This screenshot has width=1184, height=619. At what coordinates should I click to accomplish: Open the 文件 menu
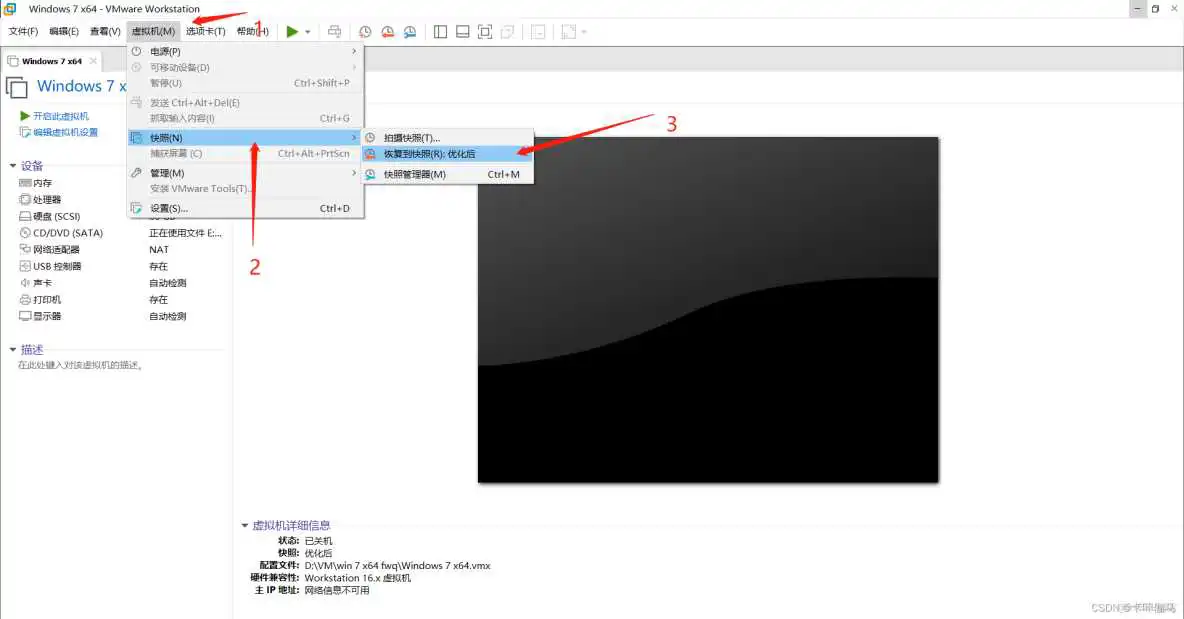tap(21, 30)
